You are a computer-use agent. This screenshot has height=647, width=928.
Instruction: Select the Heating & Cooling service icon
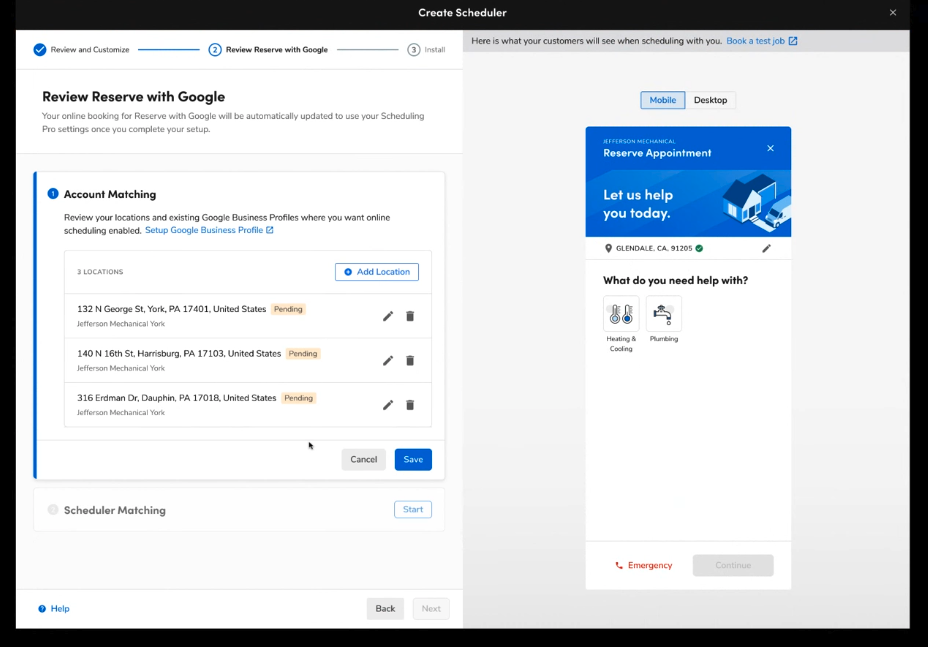(621, 313)
